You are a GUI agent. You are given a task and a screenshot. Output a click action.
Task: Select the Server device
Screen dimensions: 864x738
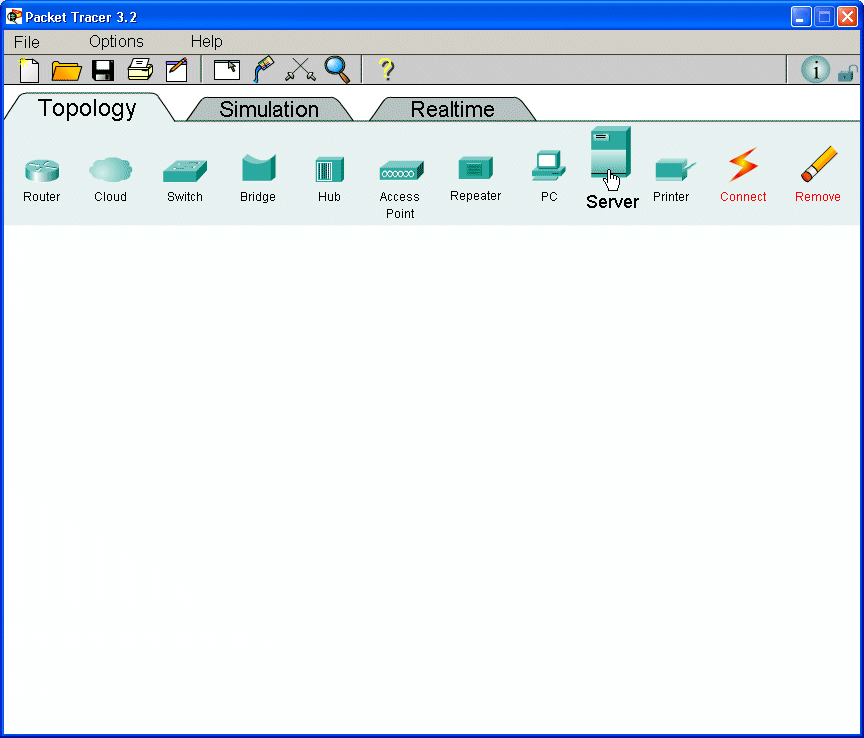612,168
